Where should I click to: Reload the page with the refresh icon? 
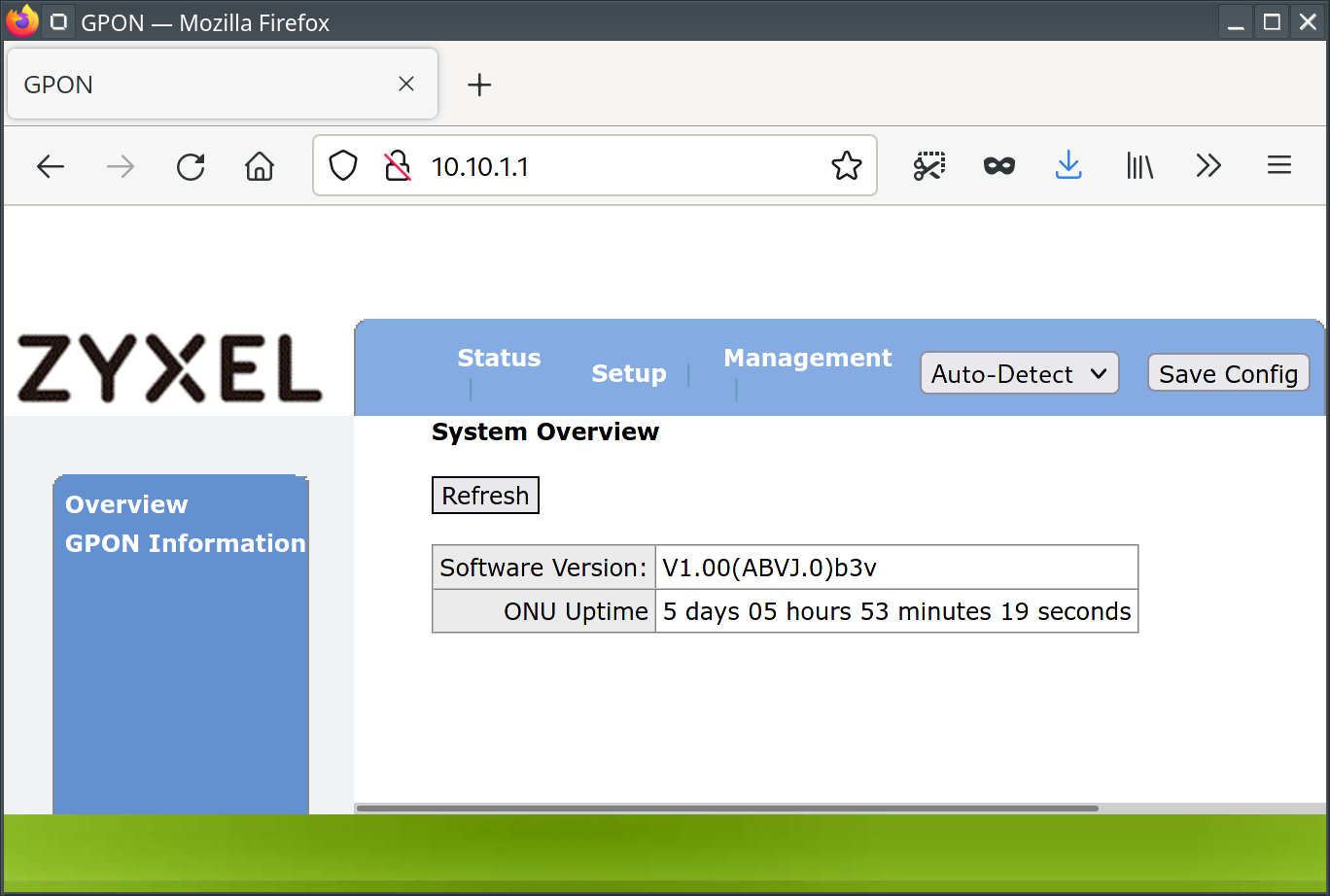pyautogui.click(x=191, y=167)
